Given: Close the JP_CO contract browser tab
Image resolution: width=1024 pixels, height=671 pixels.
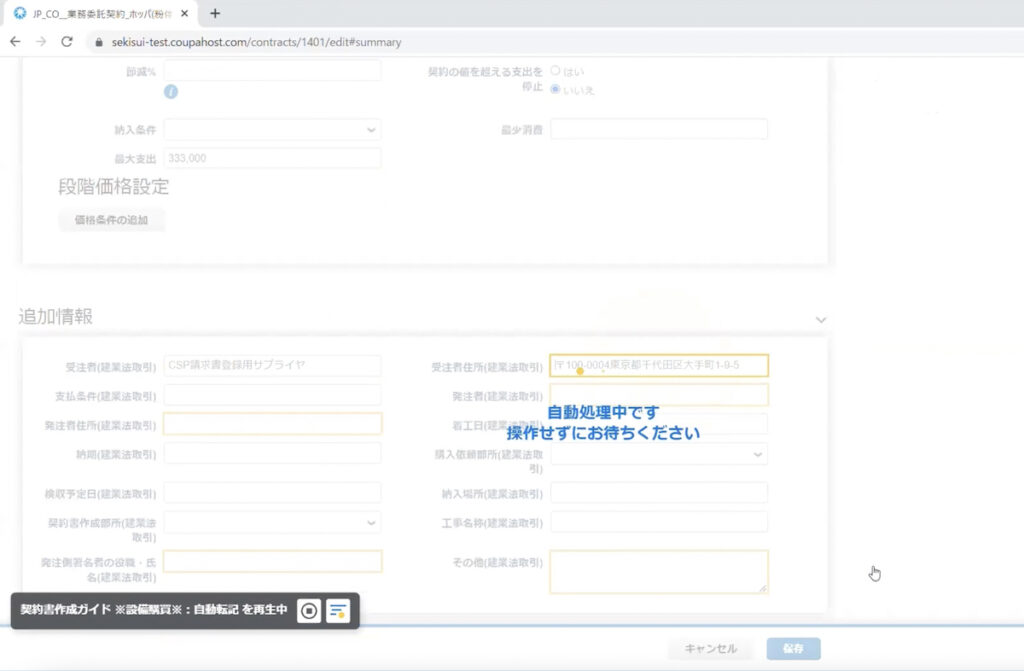Looking at the screenshot, I should coord(185,14).
